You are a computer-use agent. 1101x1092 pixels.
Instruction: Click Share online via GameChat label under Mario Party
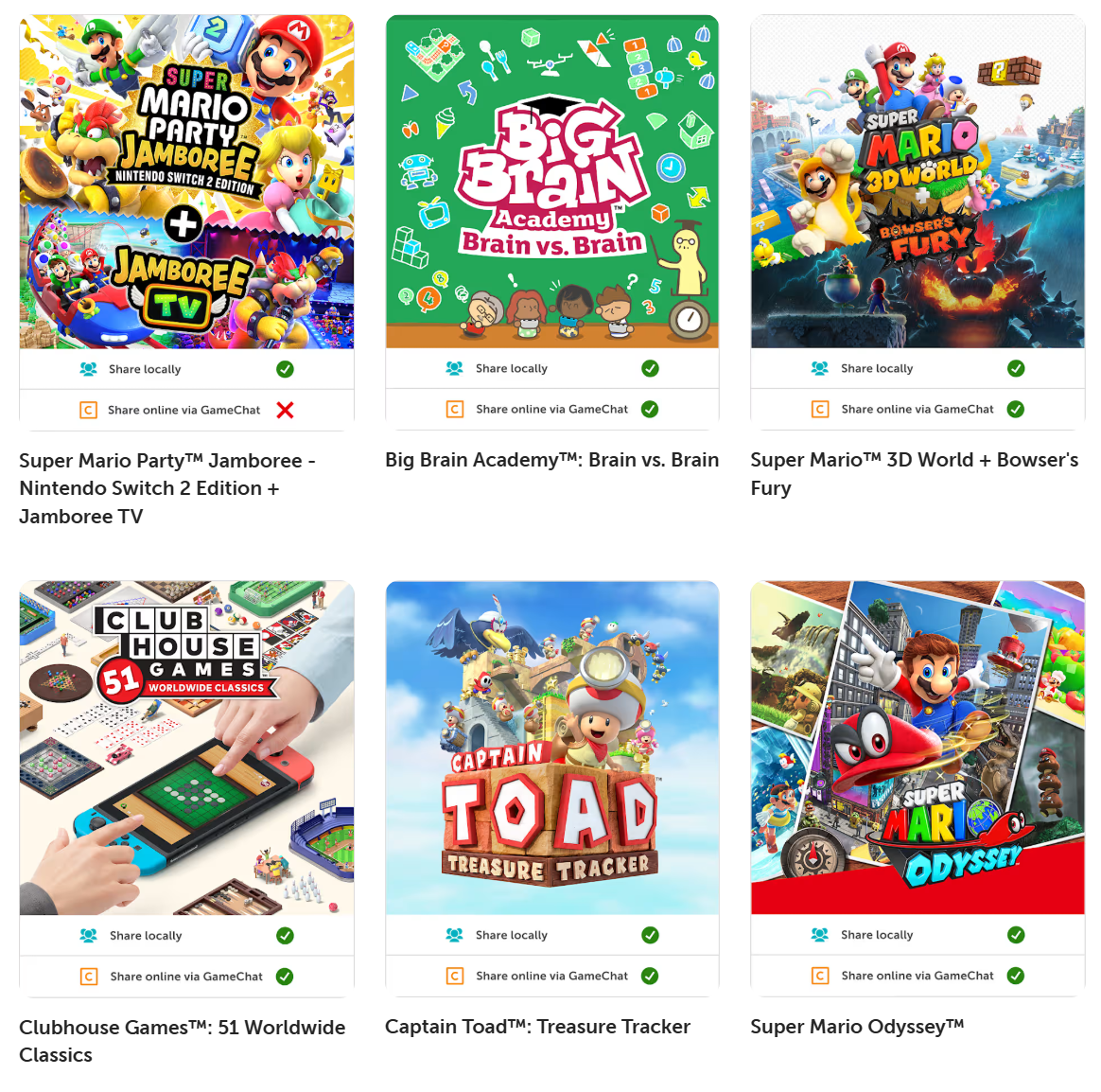click(183, 410)
